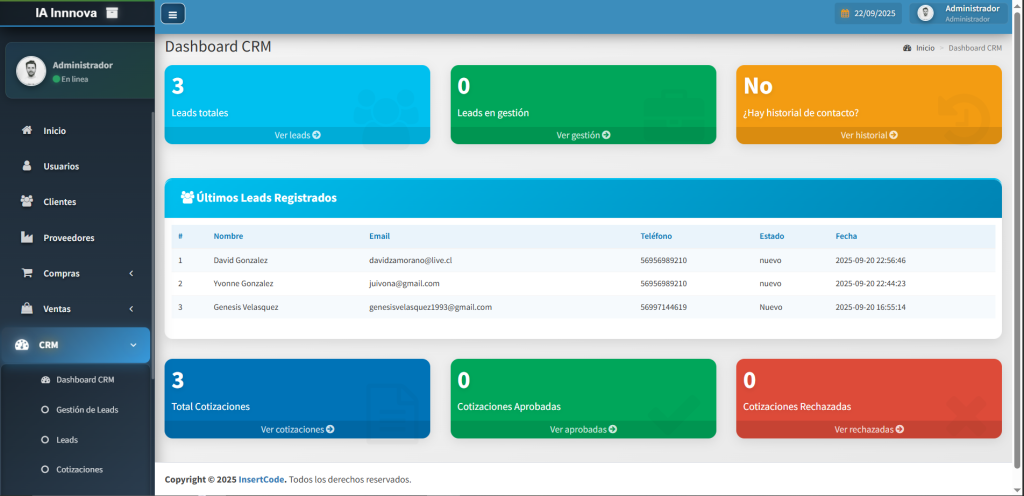
Task: Open Gestión de Leads in sidebar
Action: click(87, 409)
